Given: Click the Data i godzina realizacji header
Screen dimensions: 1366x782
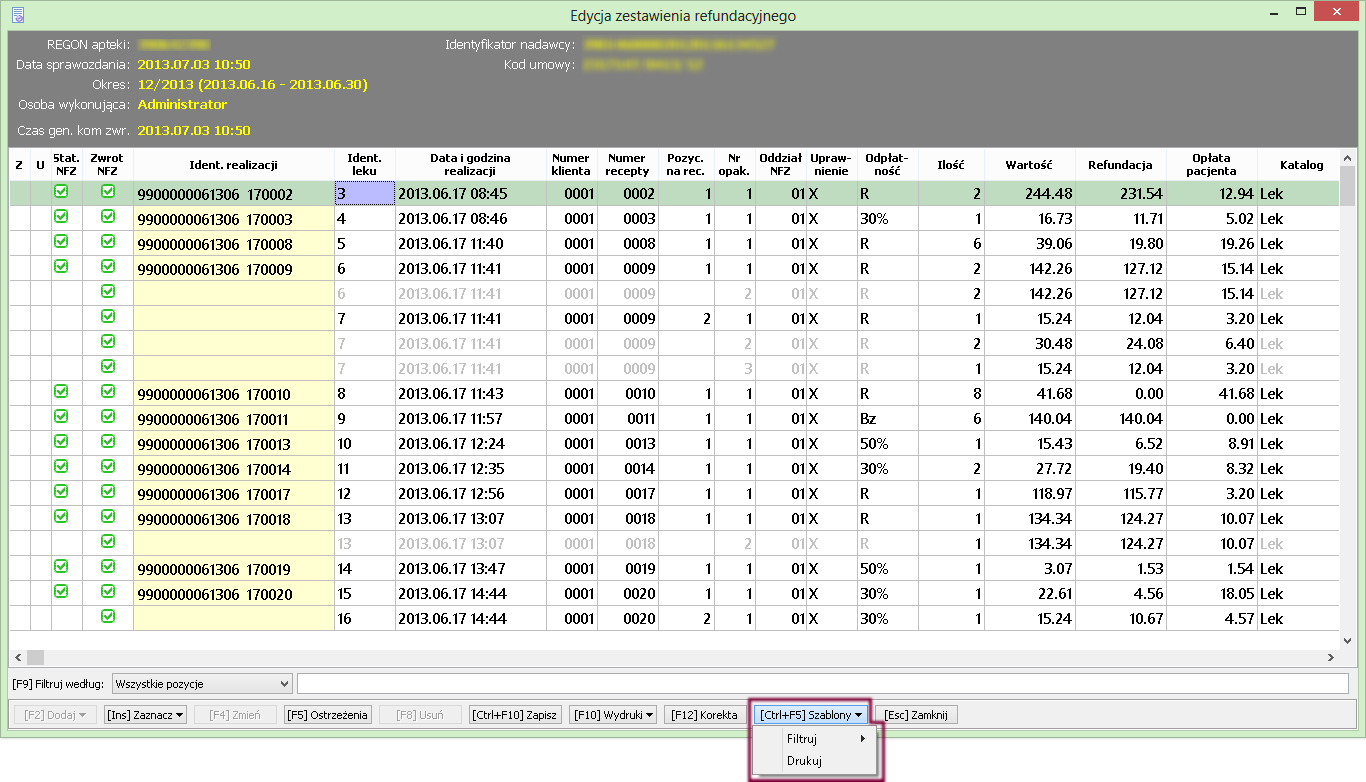Looking at the screenshot, I should click(471, 165).
